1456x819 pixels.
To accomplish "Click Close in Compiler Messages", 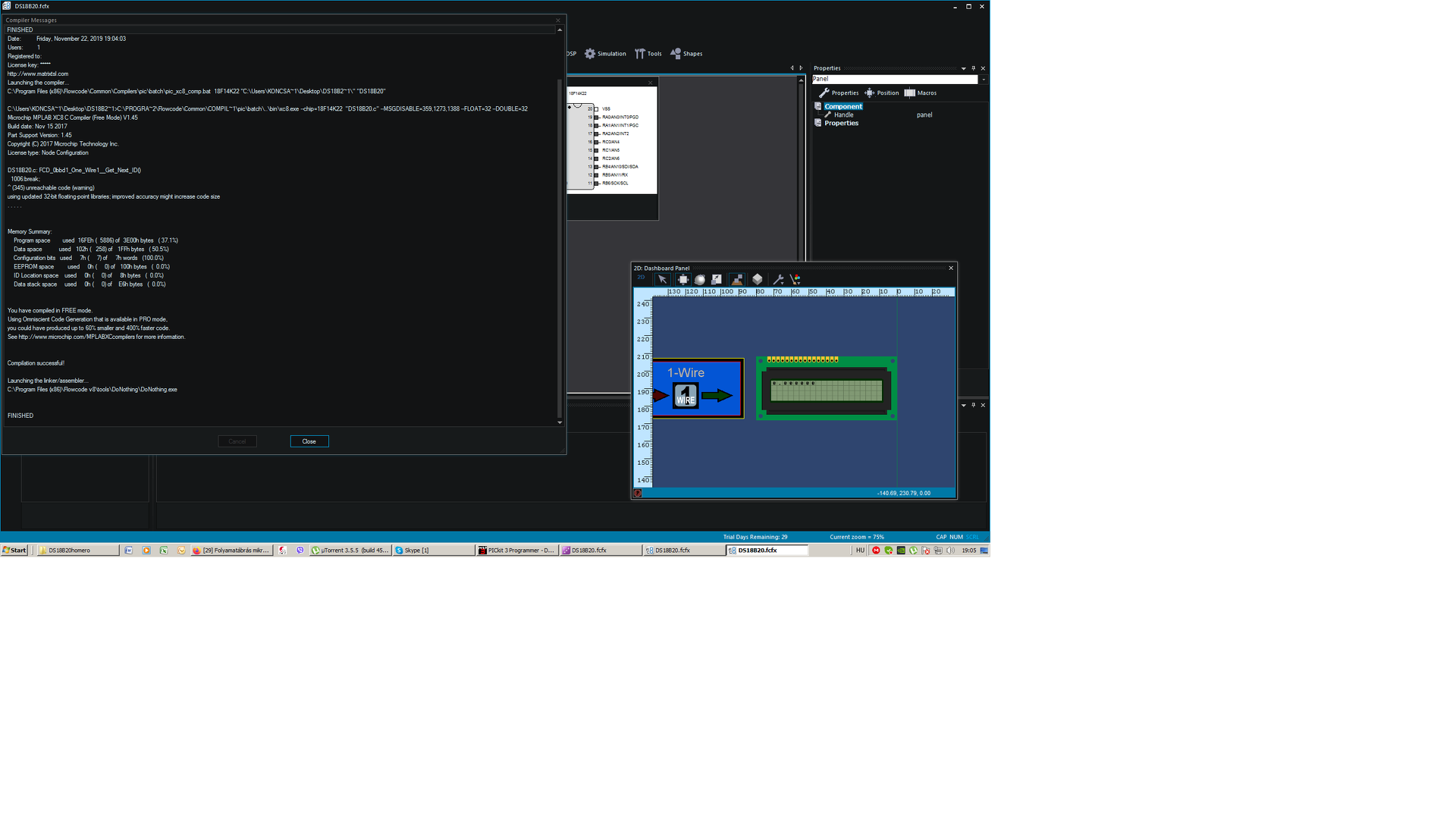I will point(309,441).
